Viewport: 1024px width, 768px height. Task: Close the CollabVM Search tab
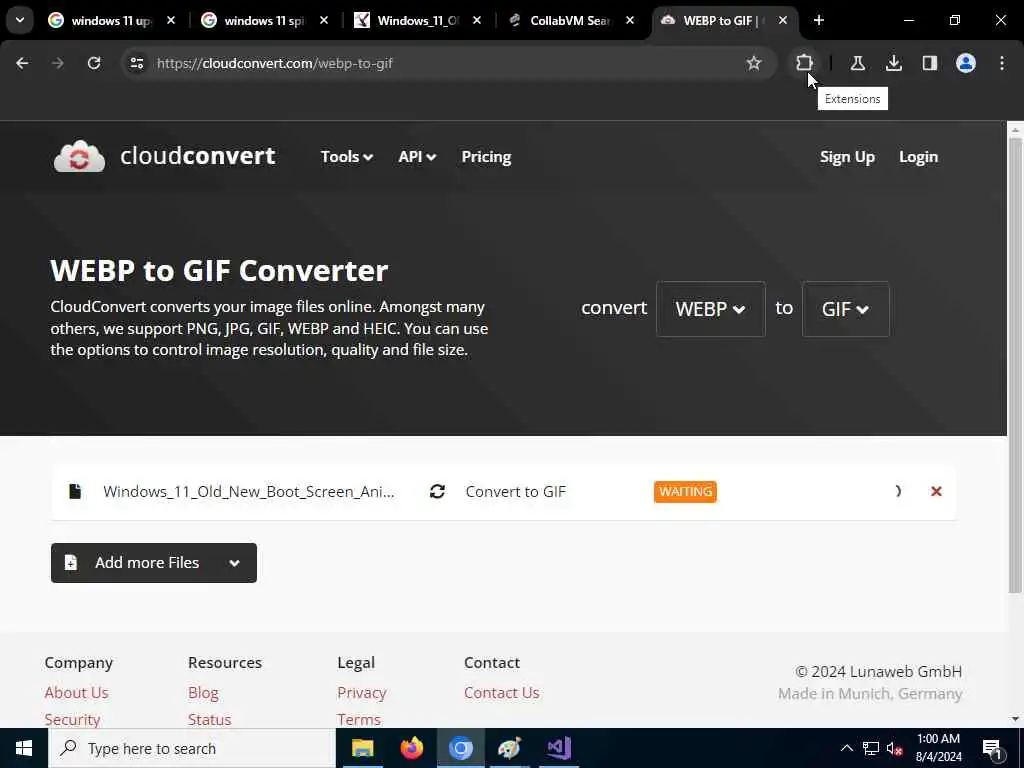point(630,20)
